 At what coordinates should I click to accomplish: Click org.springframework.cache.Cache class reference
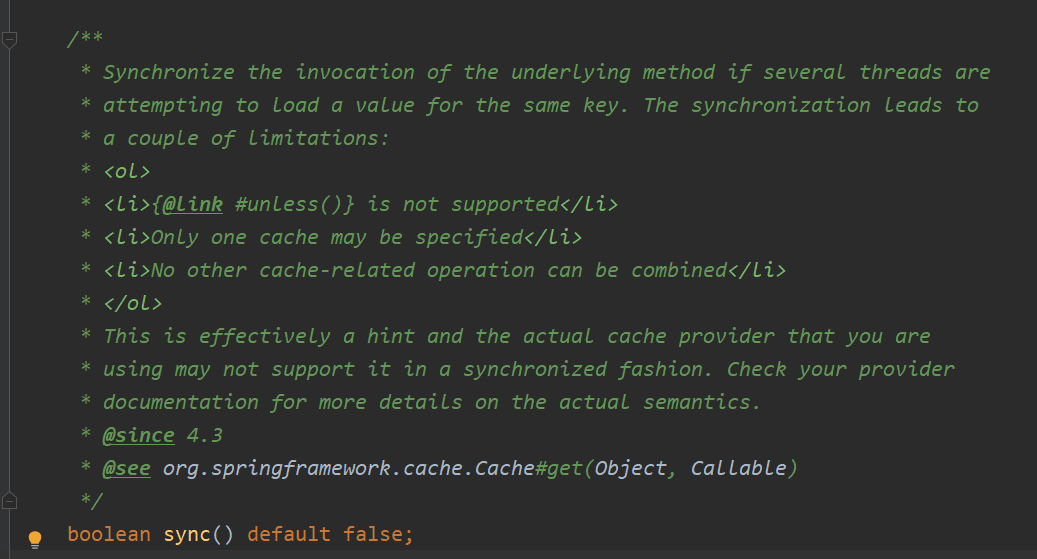pyautogui.click(x=349, y=468)
